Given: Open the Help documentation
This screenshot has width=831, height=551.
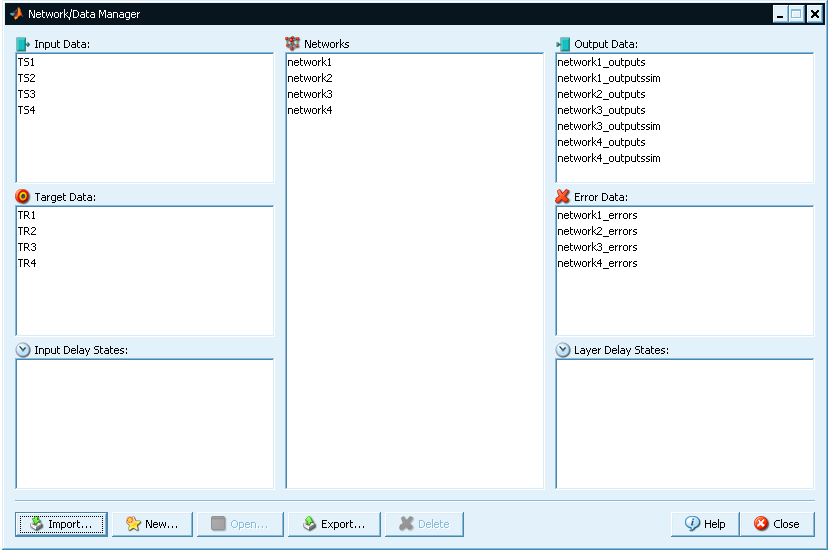Looking at the screenshot, I should (705, 524).
